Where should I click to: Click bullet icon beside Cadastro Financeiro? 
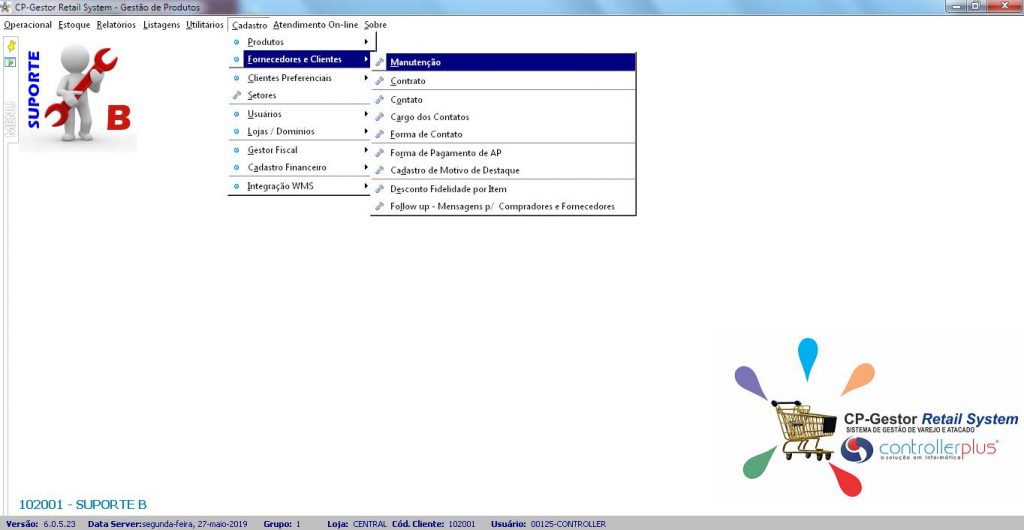click(236, 167)
